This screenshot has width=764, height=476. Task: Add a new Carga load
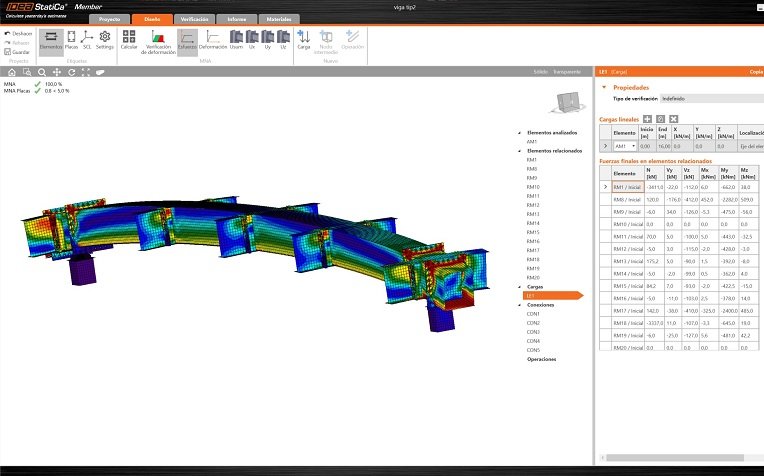point(304,39)
